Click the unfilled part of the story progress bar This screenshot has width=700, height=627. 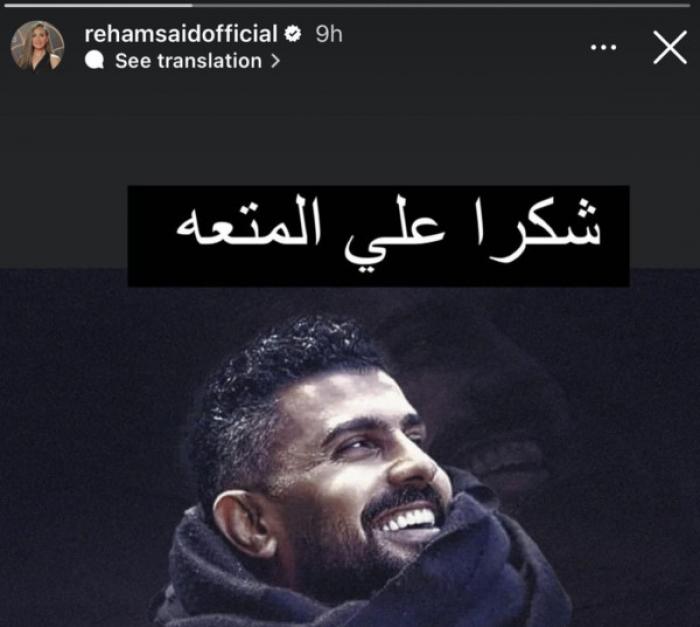pos(441,5)
